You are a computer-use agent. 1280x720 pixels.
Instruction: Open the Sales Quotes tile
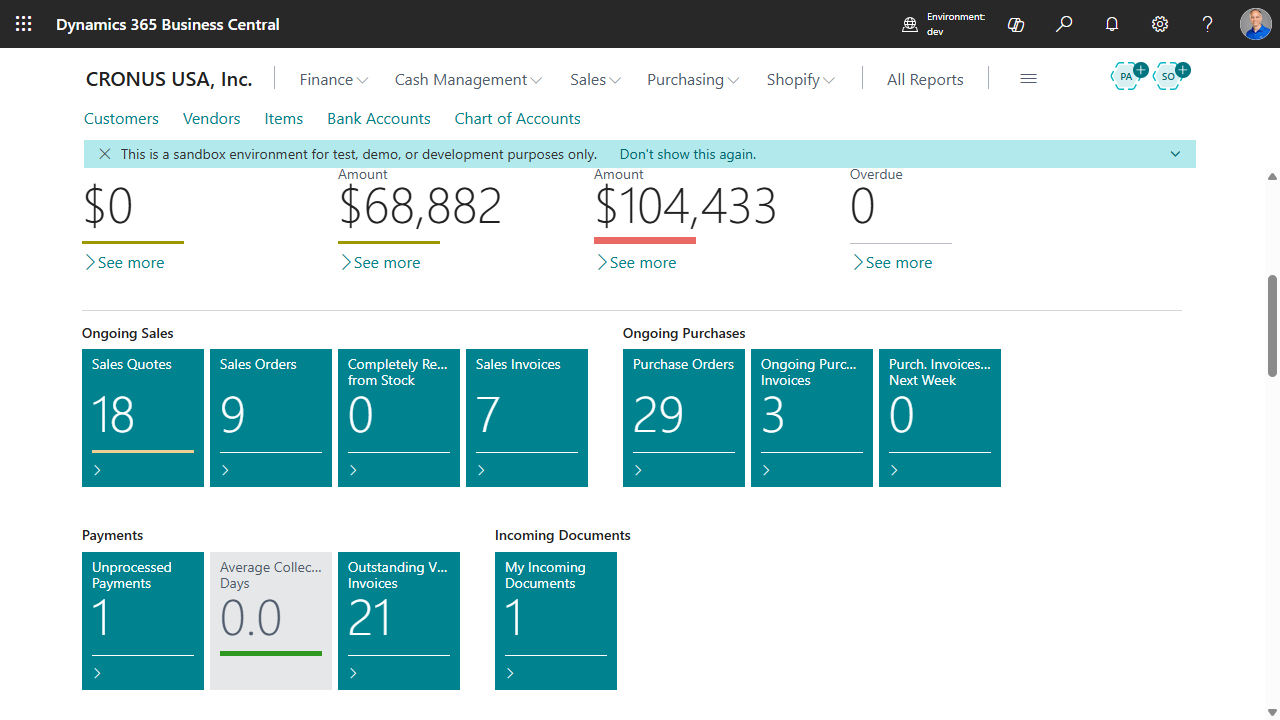[143, 418]
